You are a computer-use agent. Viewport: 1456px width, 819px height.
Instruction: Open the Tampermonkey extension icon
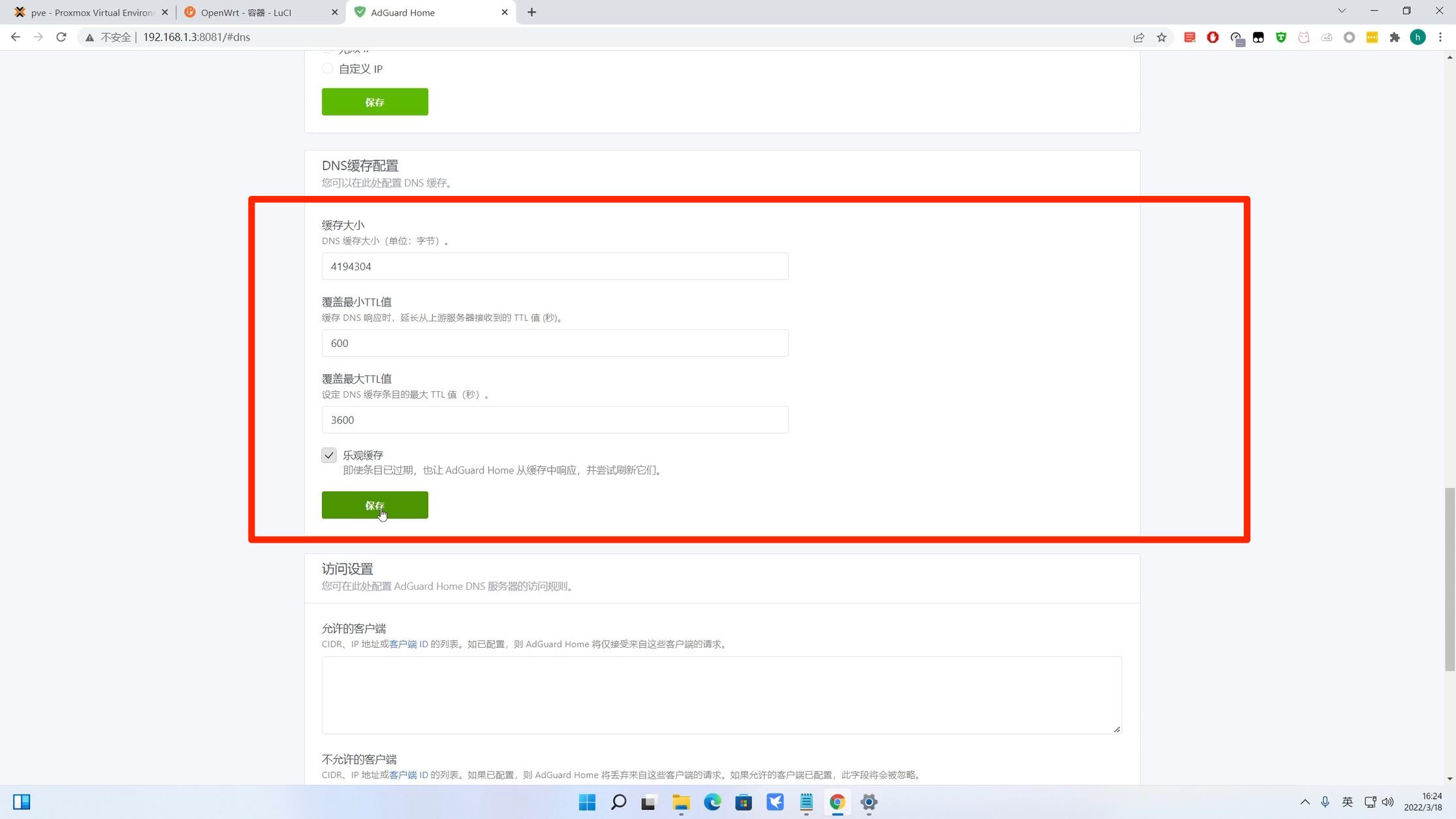click(x=1259, y=37)
